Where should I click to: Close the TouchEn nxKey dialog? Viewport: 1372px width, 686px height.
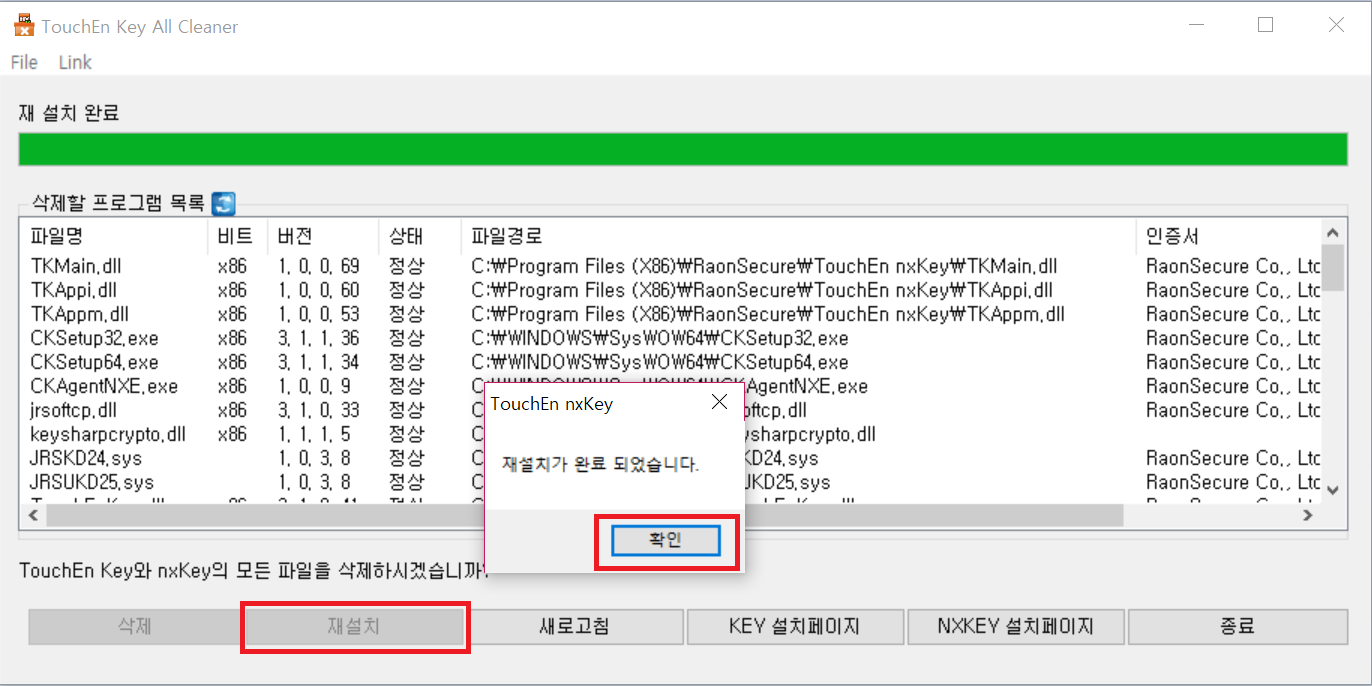pyautogui.click(x=719, y=403)
